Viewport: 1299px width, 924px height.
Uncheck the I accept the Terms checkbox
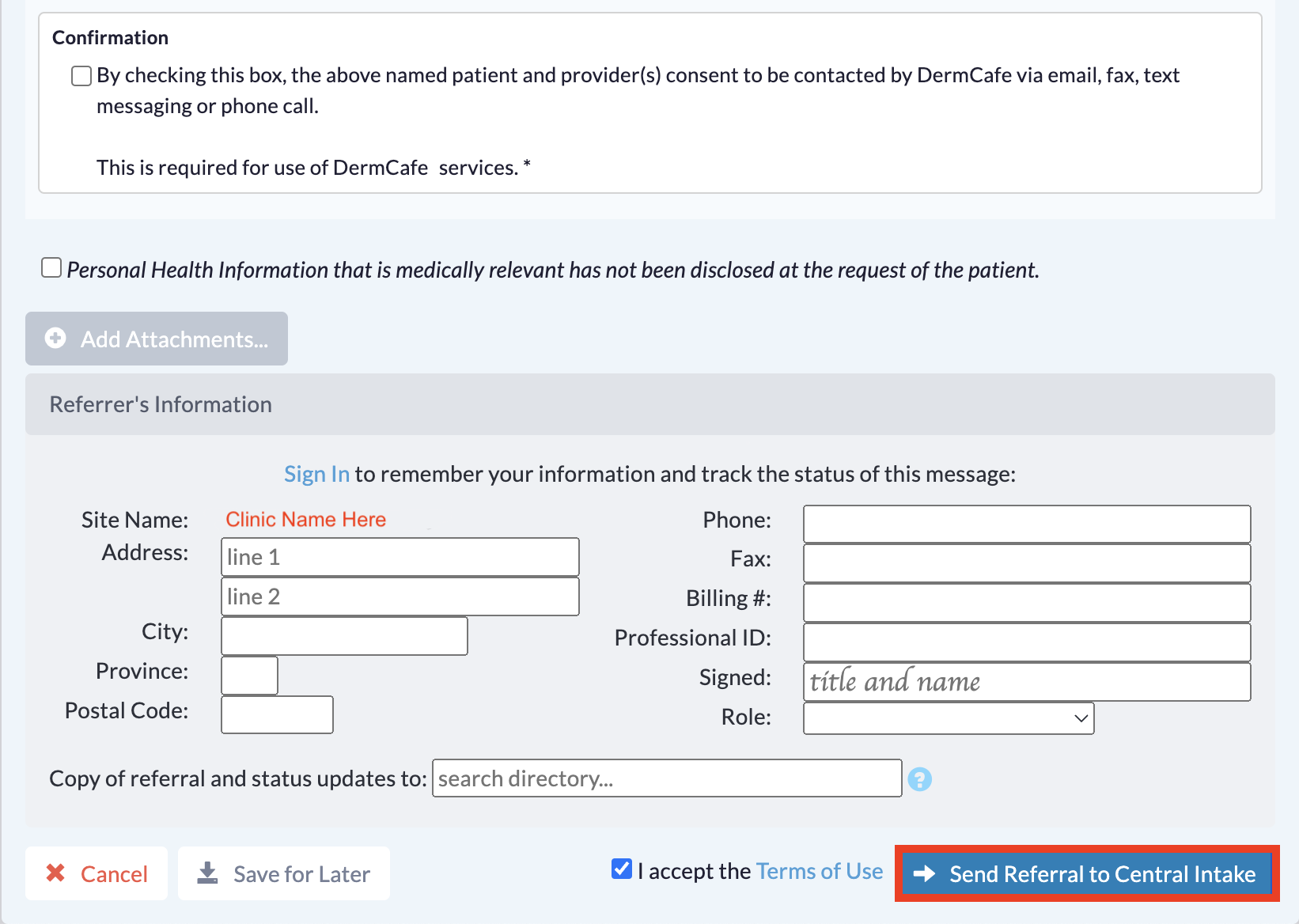click(622, 869)
